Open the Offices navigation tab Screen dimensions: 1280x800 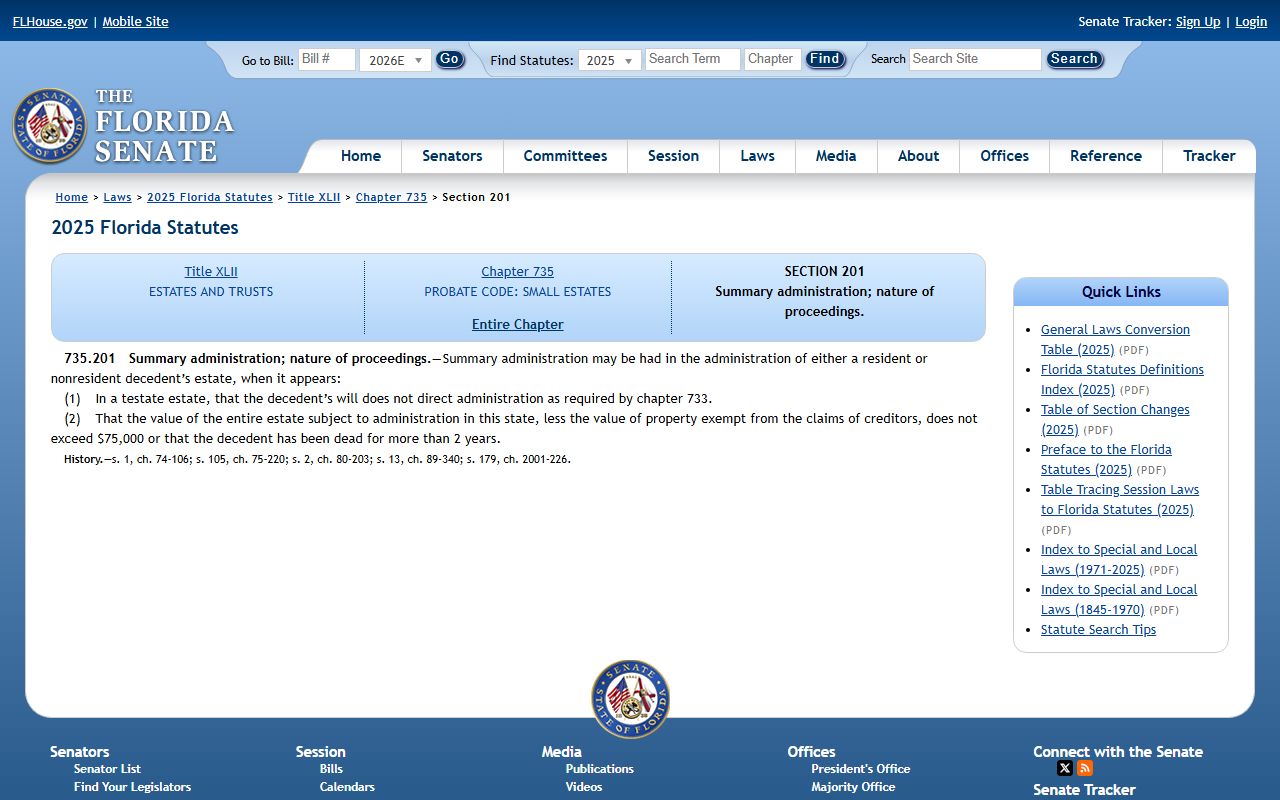[1004, 156]
